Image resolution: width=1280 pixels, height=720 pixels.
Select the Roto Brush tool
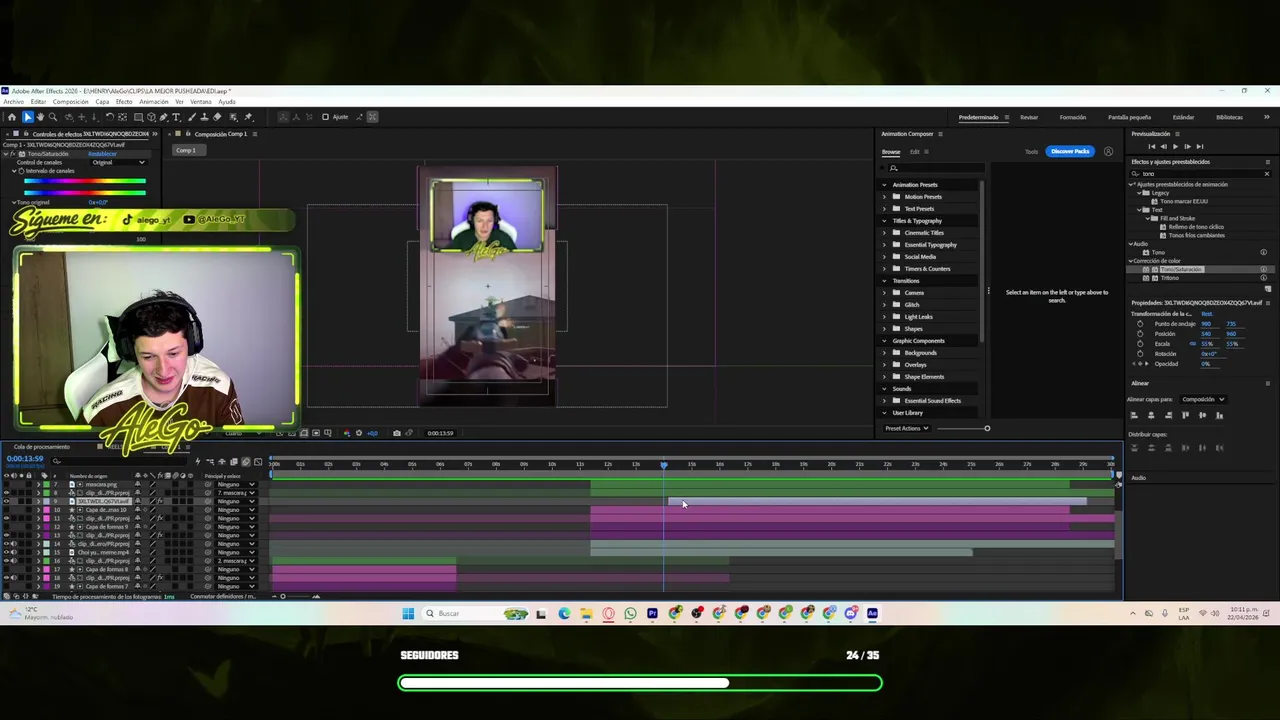click(233, 117)
